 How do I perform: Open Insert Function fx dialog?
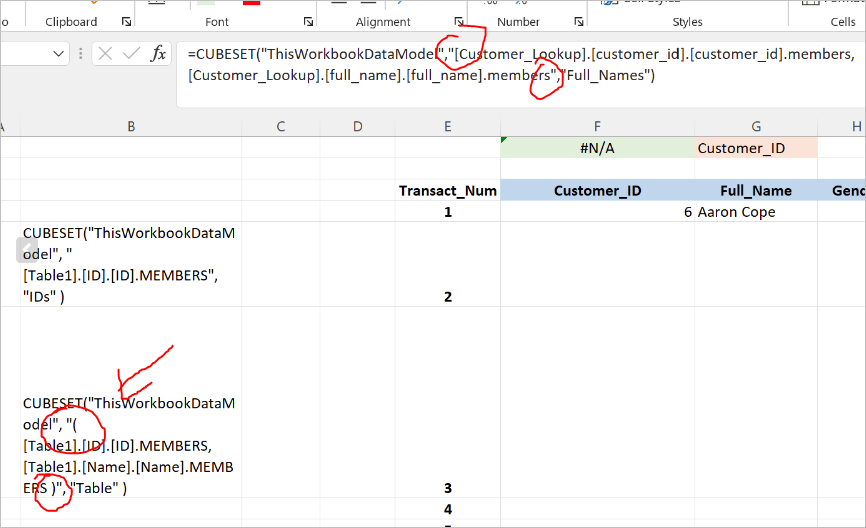(x=158, y=54)
